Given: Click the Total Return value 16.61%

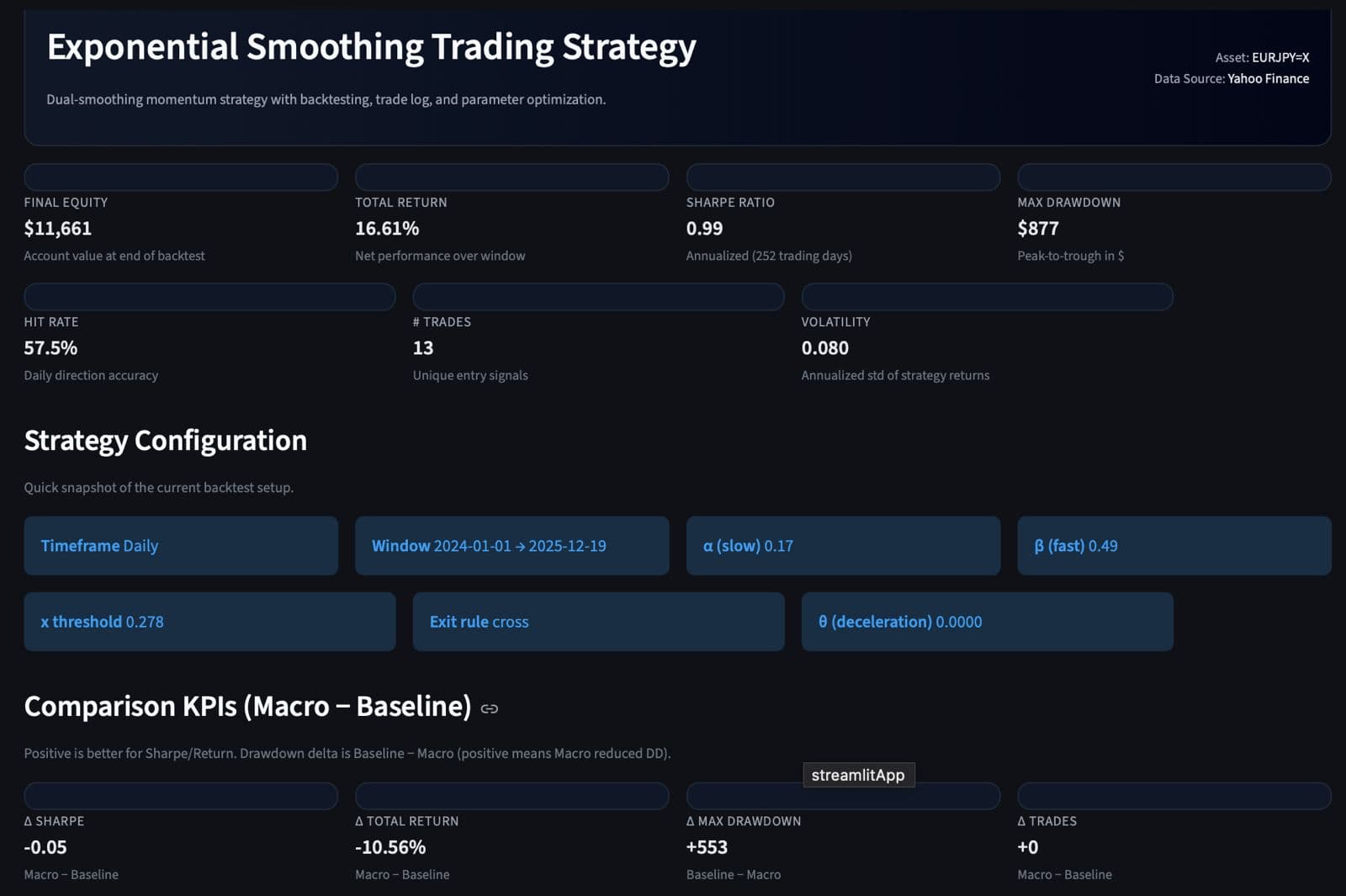Looking at the screenshot, I should [387, 229].
